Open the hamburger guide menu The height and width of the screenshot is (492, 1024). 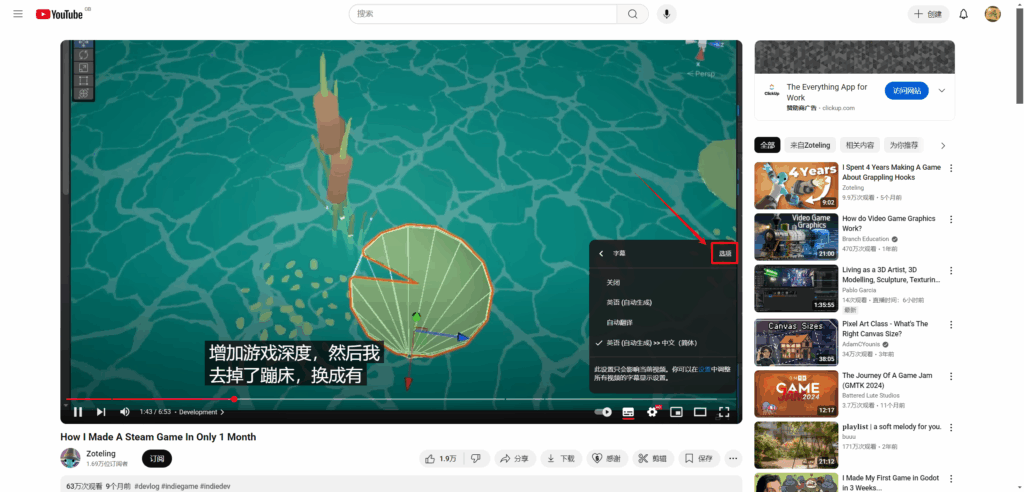(18, 14)
